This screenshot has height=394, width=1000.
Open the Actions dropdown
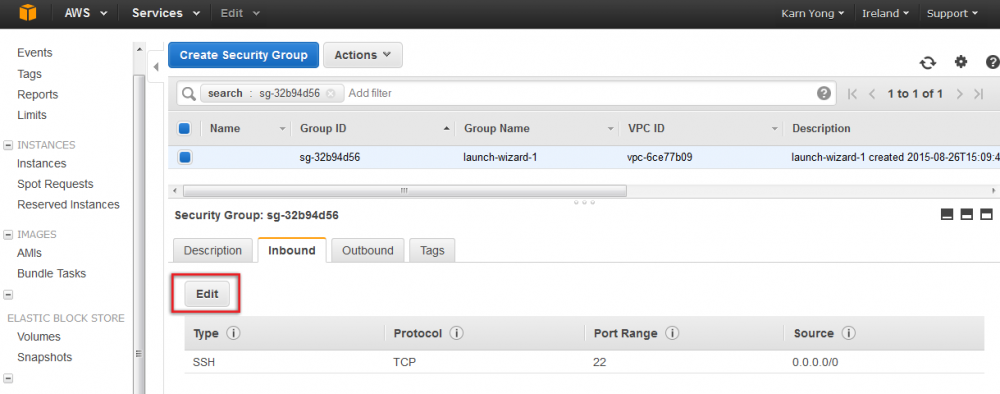point(363,55)
